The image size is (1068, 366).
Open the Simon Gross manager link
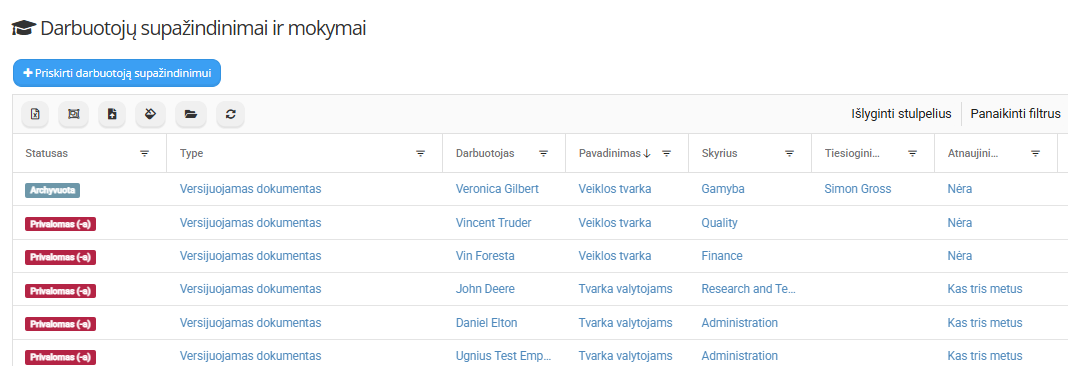coord(858,189)
